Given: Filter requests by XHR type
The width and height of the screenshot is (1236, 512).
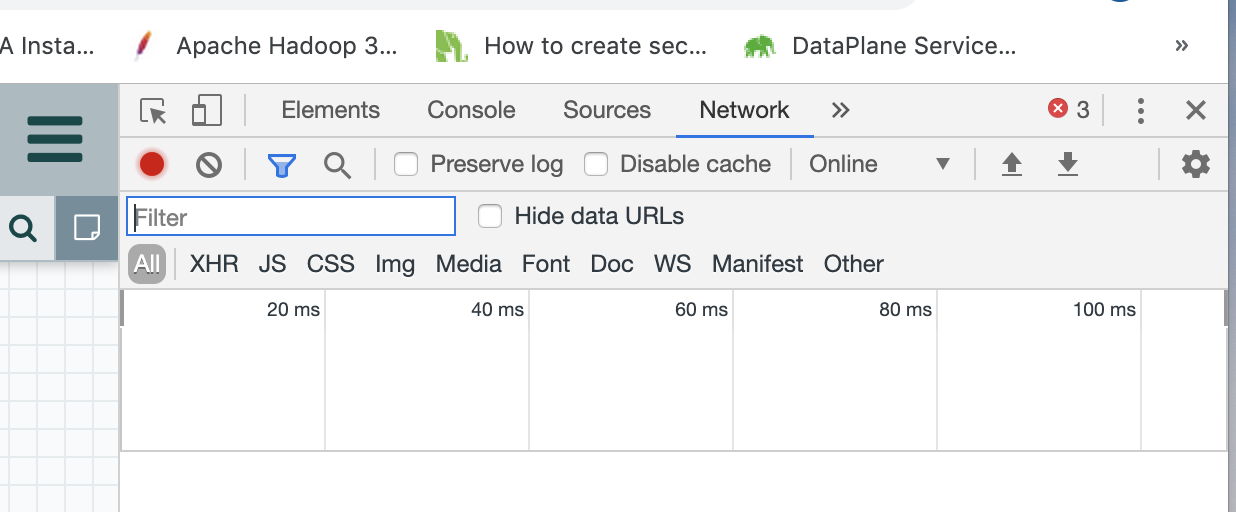Looking at the screenshot, I should click(x=214, y=264).
